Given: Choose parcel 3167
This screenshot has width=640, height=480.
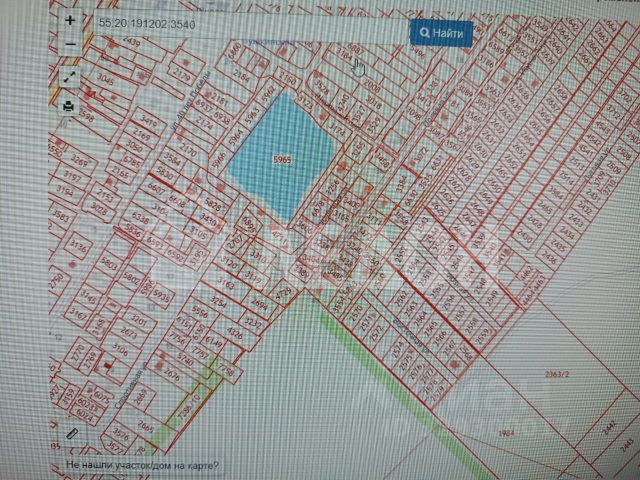Looking at the screenshot, I should pos(78,315).
